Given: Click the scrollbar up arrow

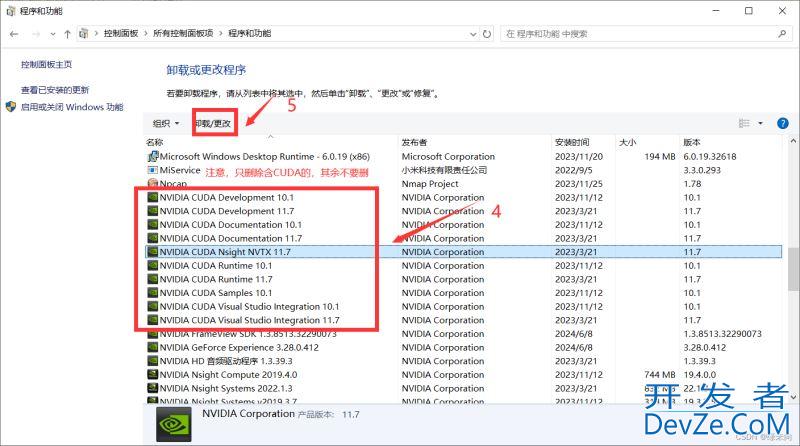Looking at the screenshot, I should tap(793, 141).
